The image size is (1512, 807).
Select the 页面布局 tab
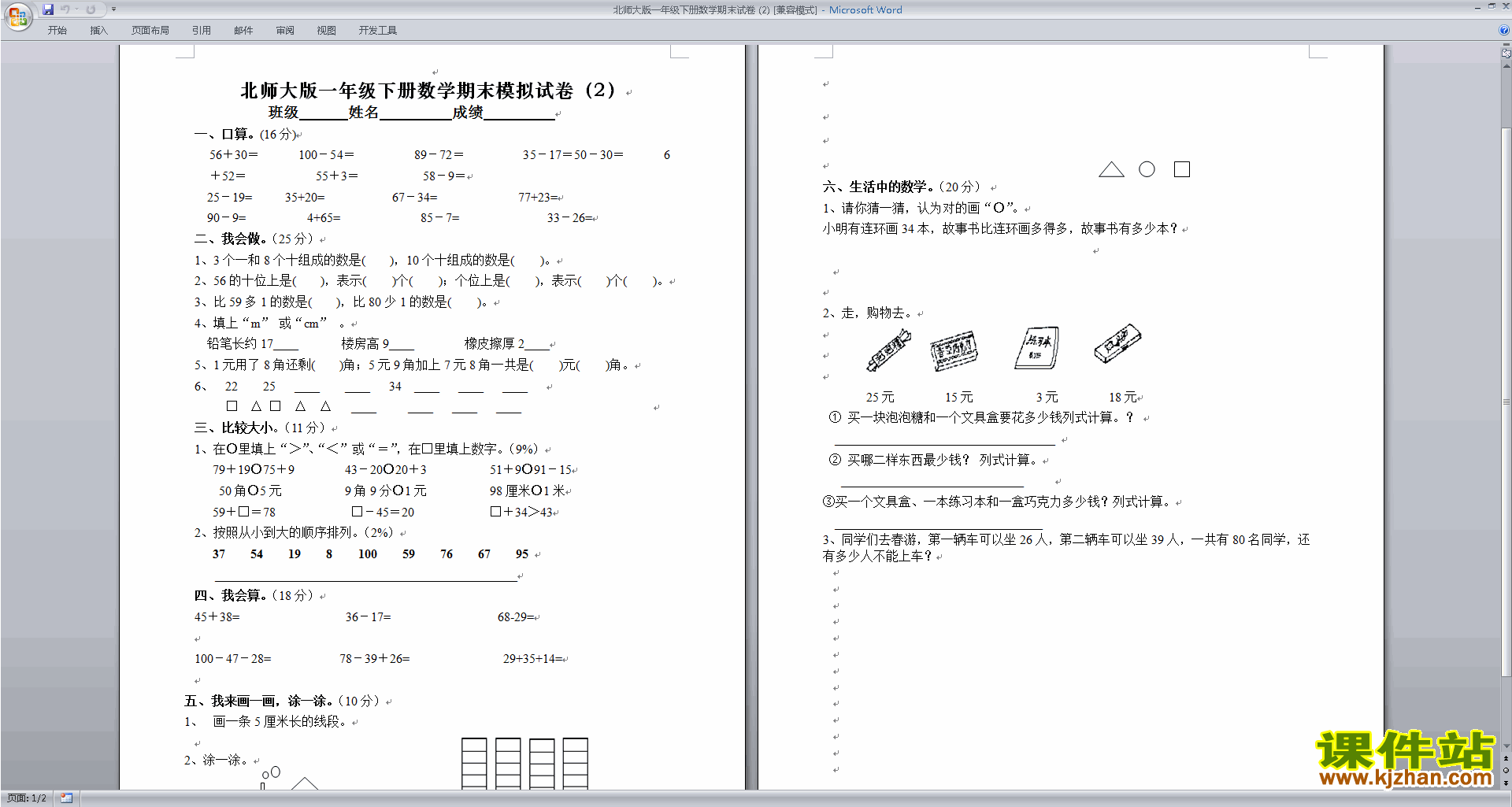point(150,31)
